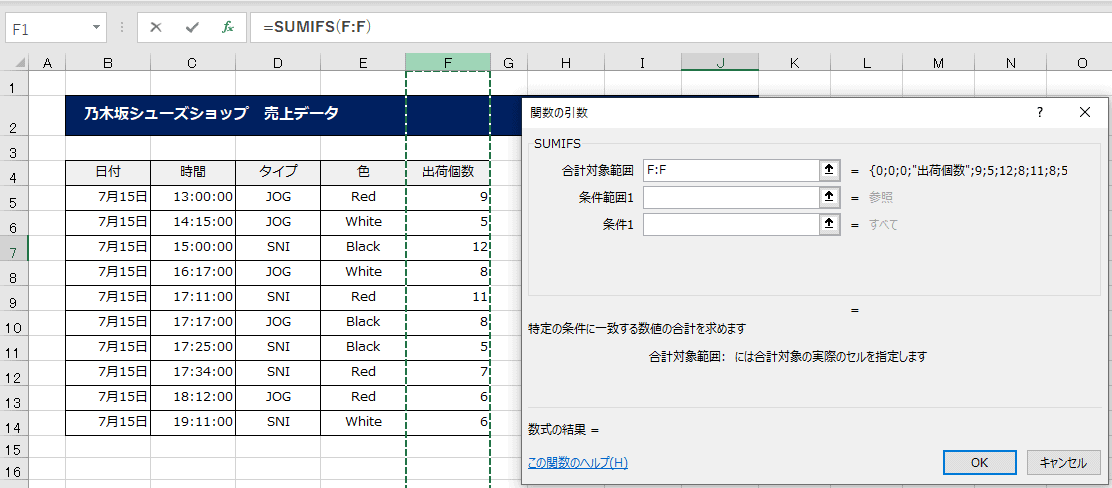Click the Black cell in the 15:00:00 row
This screenshot has width=1112, height=488.
coord(362,247)
